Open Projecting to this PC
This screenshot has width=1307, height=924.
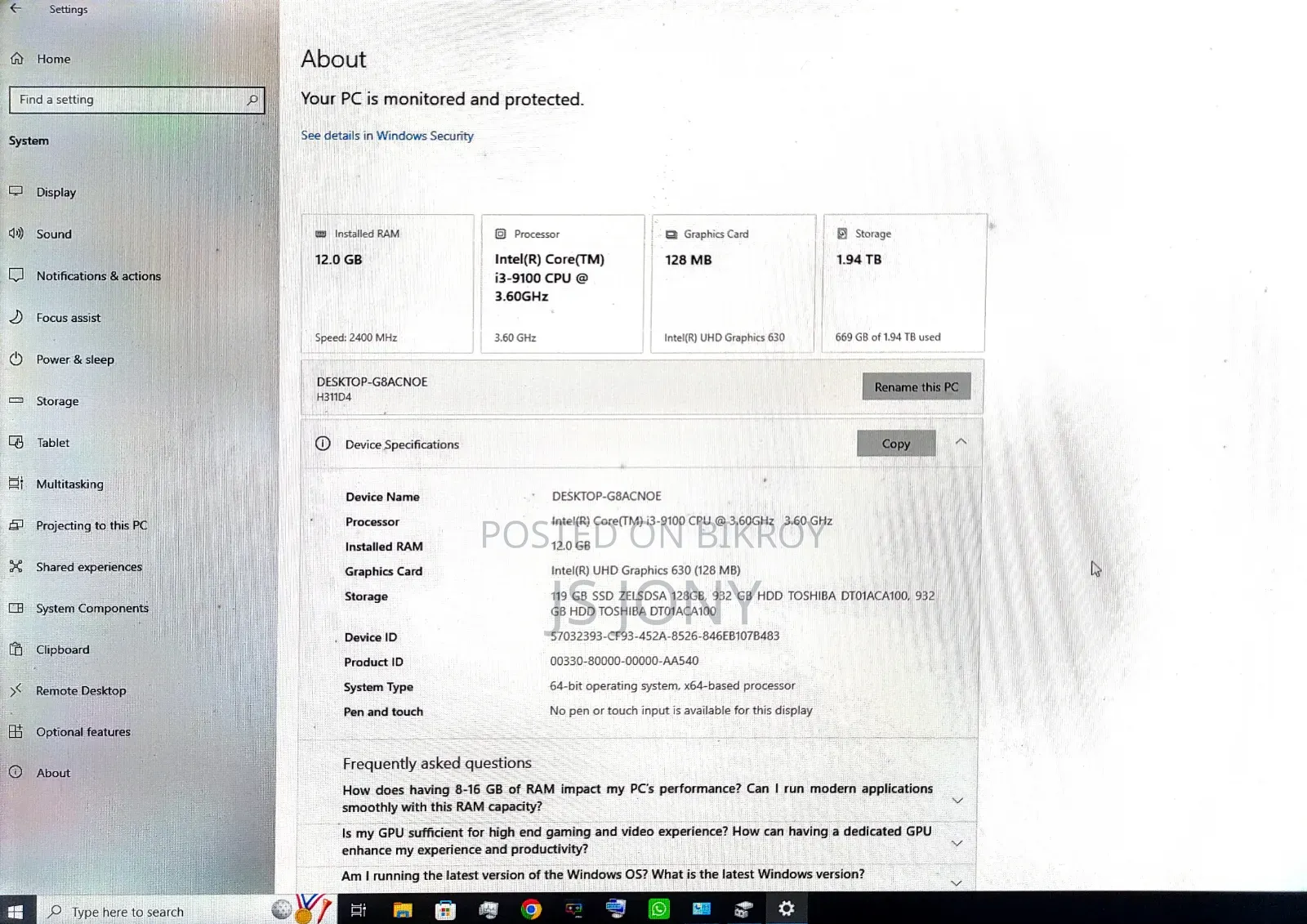point(91,525)
